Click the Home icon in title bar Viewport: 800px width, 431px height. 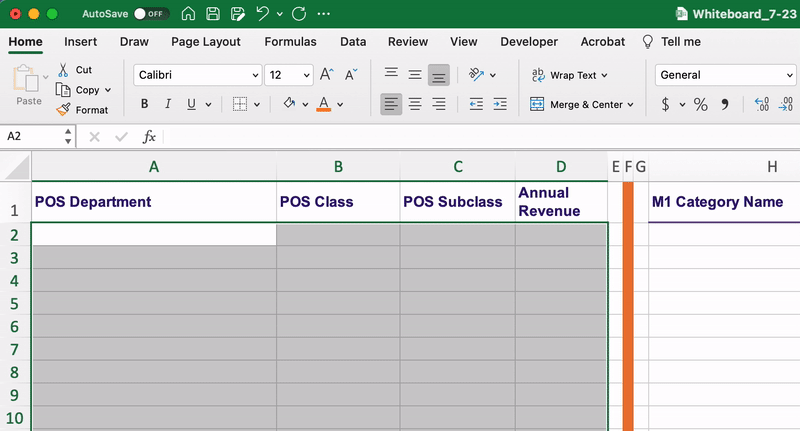[188, 14]
